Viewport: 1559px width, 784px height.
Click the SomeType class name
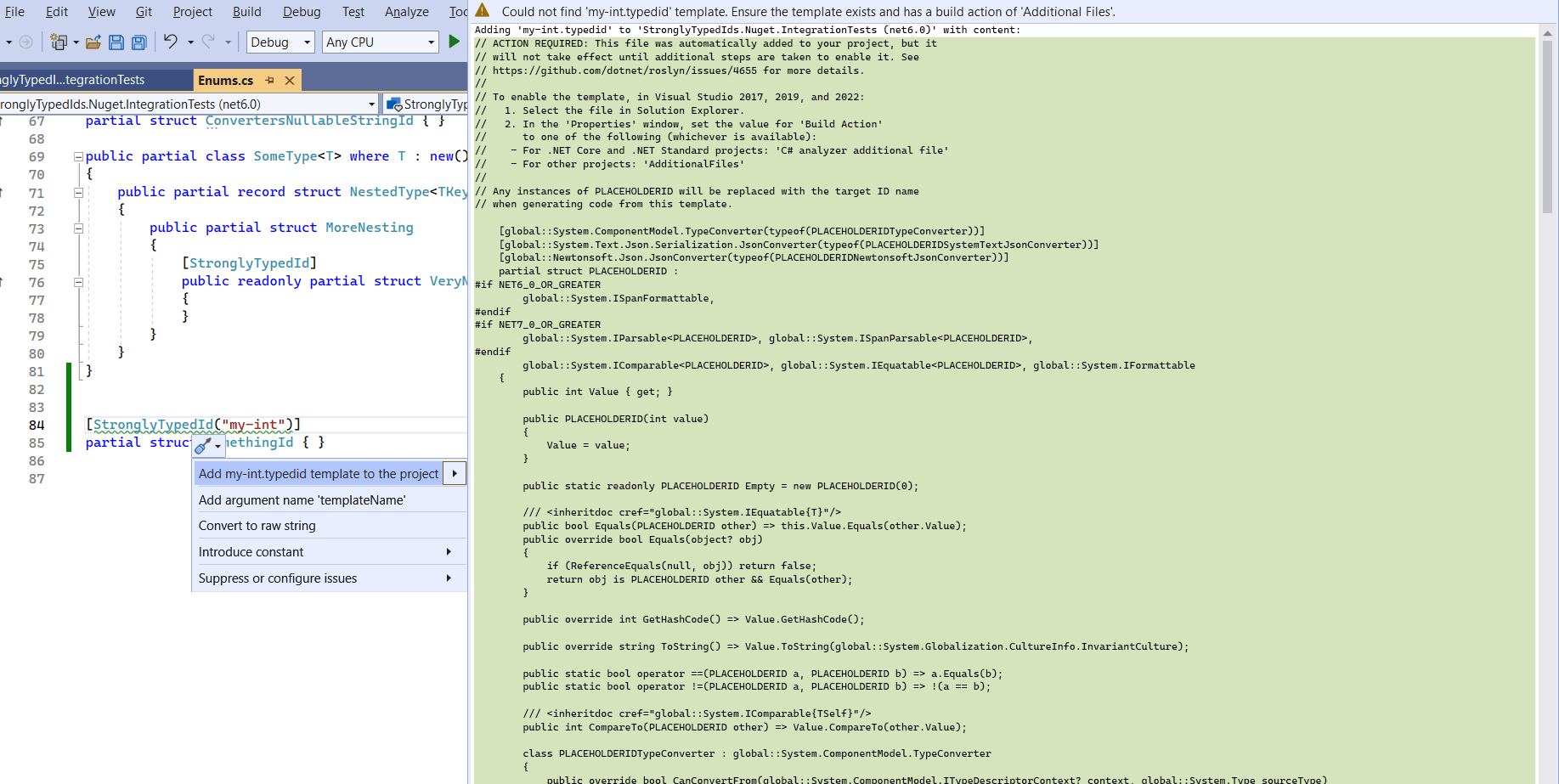coord(285,156)
